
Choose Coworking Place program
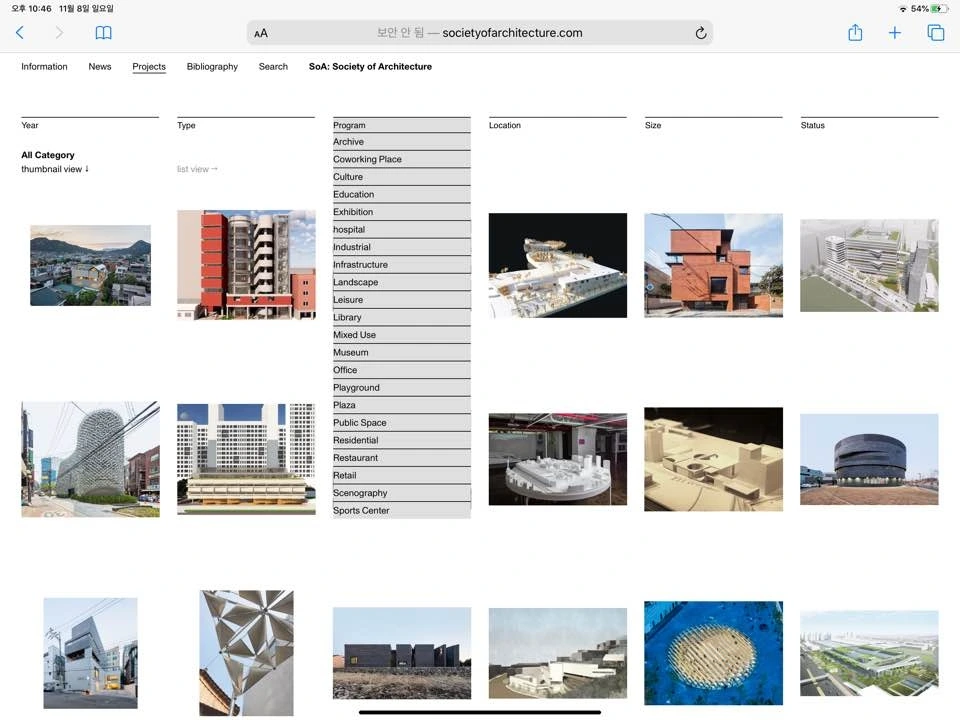click(x=402, y=159)
